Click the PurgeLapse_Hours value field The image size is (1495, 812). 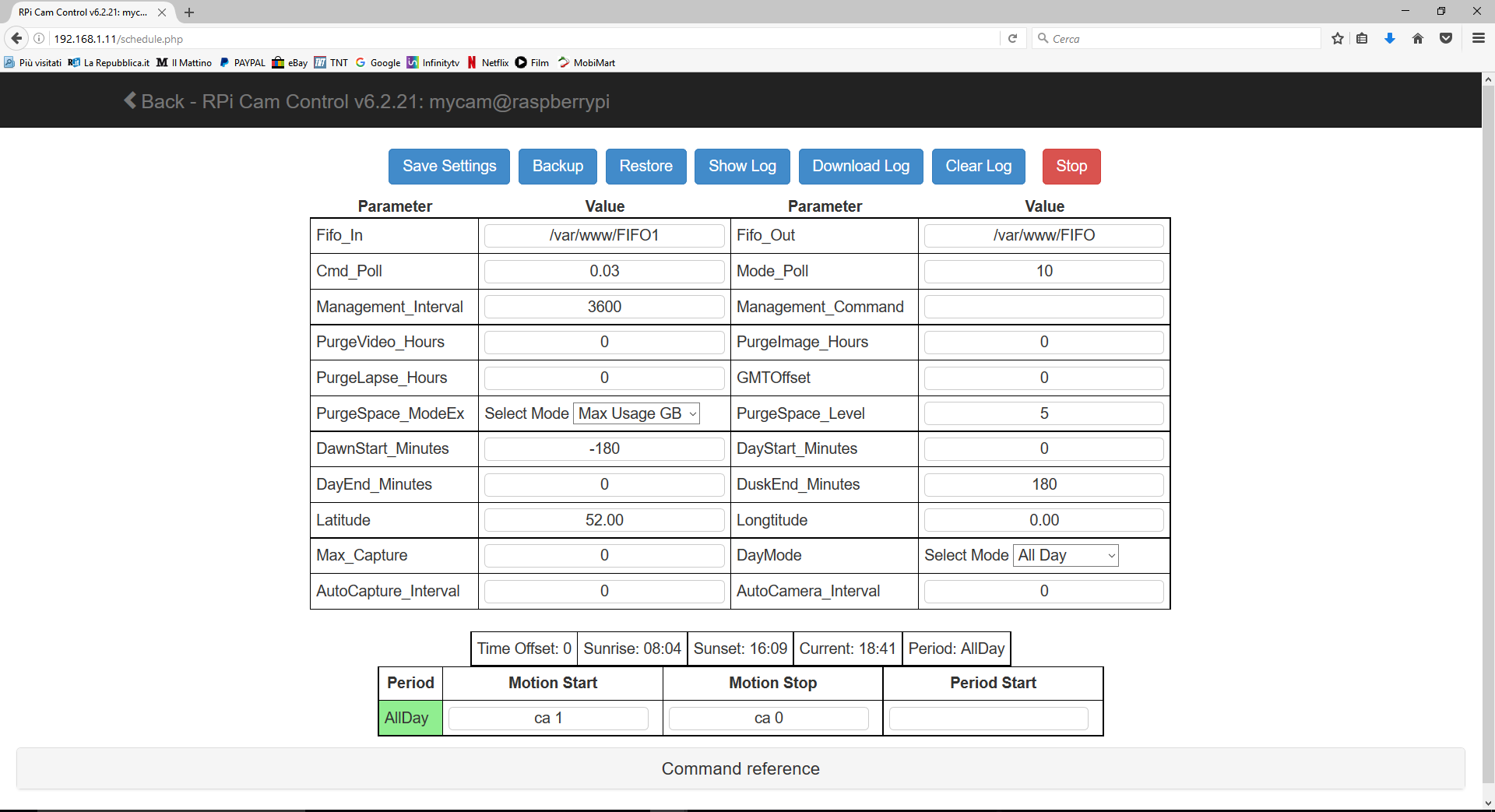coord(604,378)
